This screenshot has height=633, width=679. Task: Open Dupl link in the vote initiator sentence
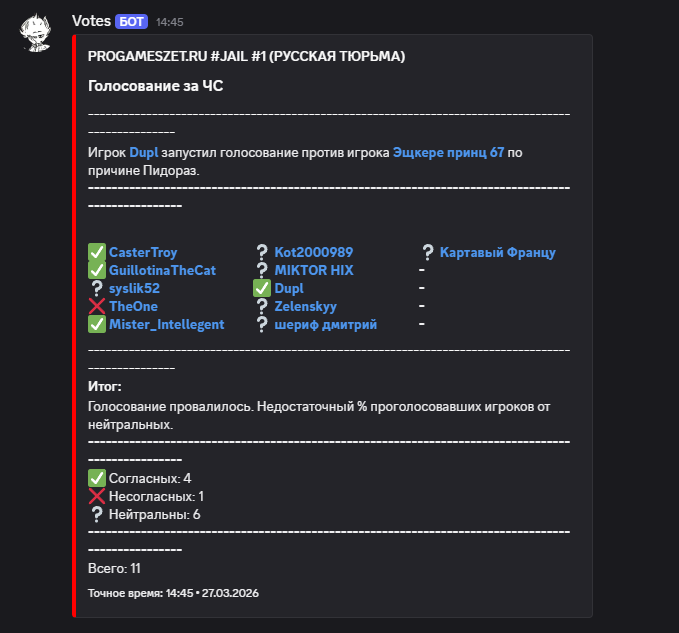[144, 152]
